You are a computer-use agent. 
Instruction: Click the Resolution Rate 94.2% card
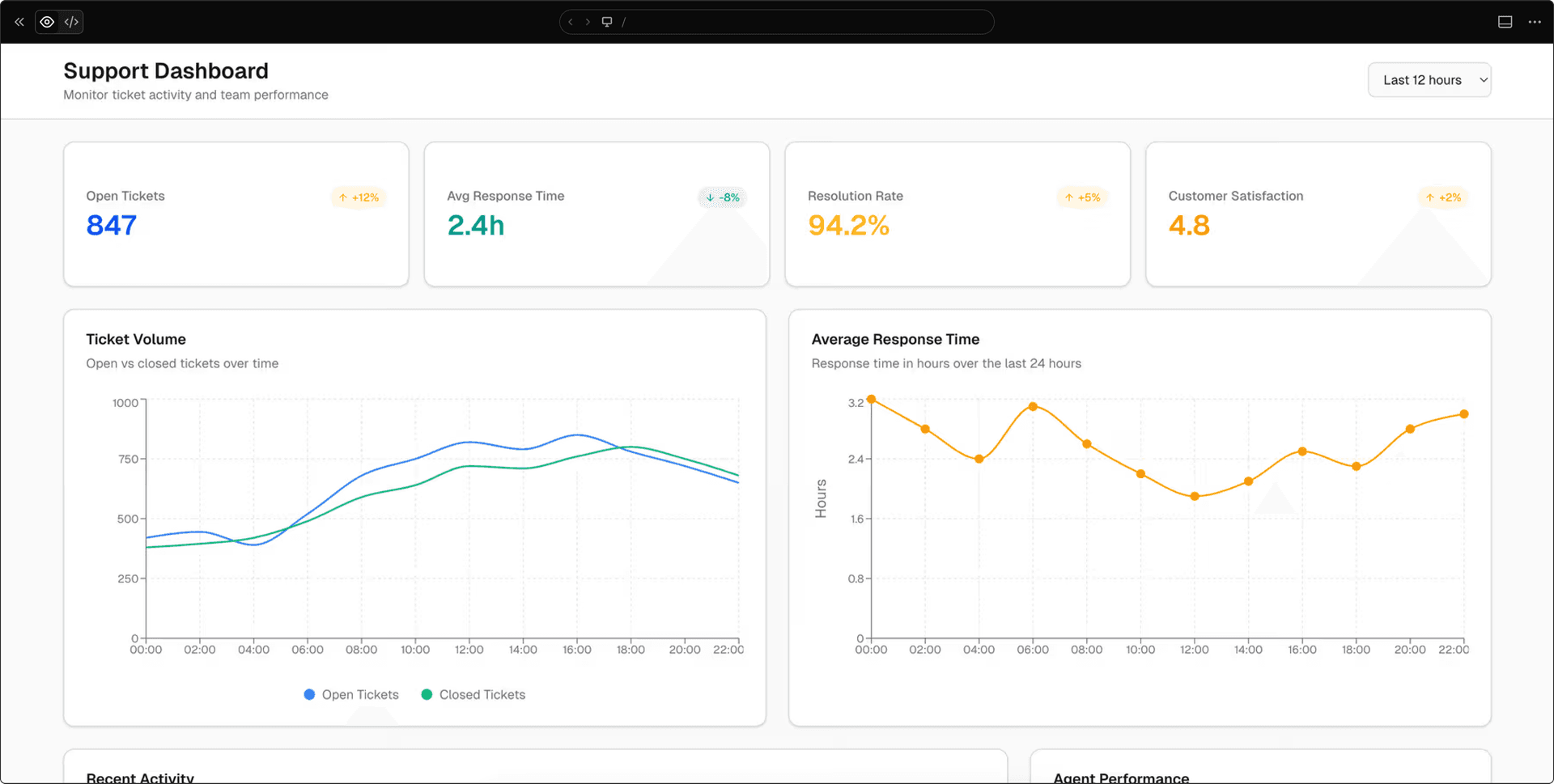tap(957, 214)
